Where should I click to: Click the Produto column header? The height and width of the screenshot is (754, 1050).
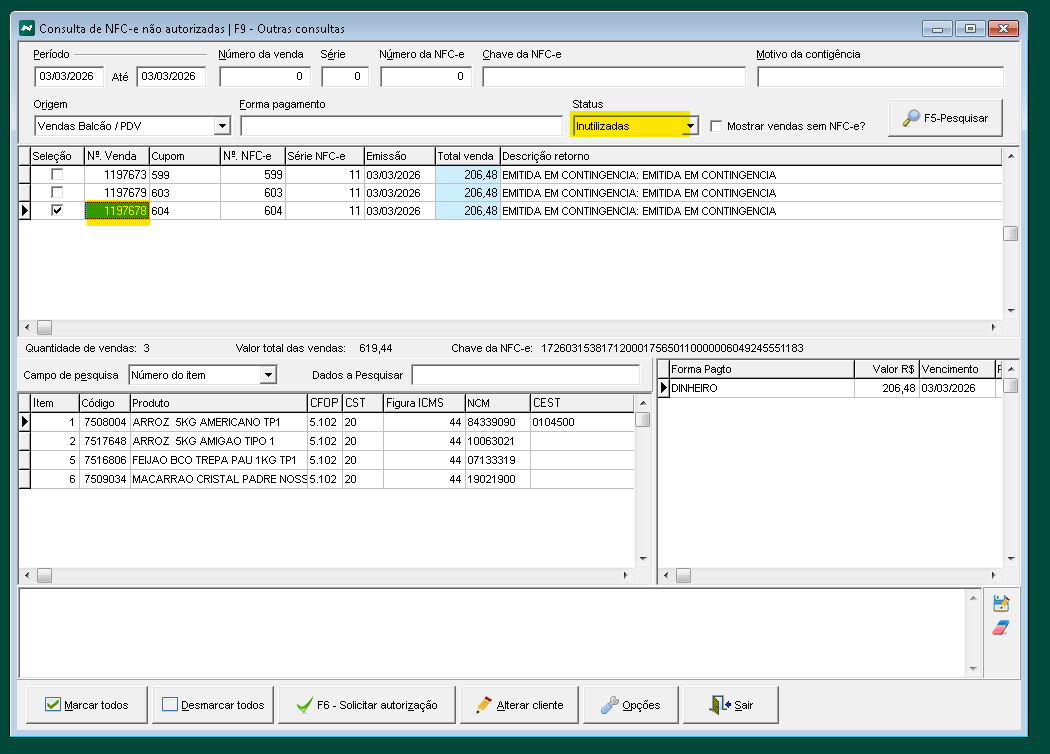[218, 402]
